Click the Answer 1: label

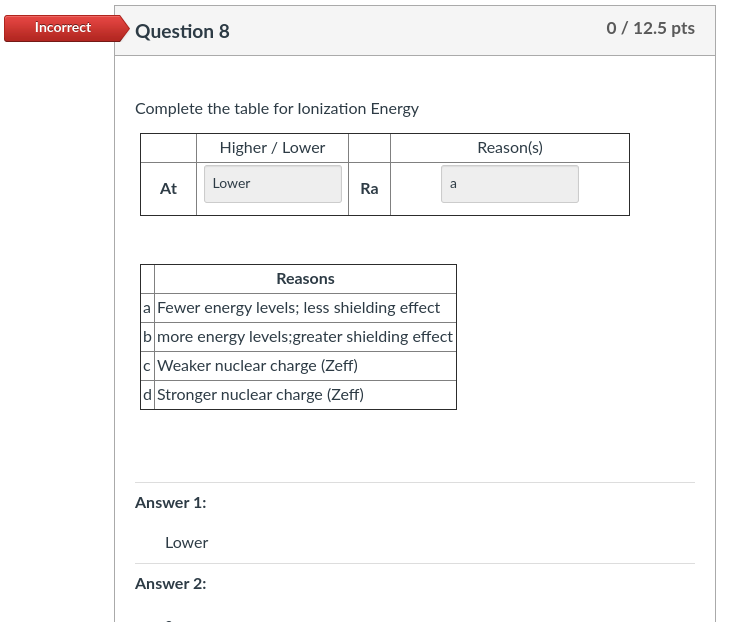click(x=170, y=503)
